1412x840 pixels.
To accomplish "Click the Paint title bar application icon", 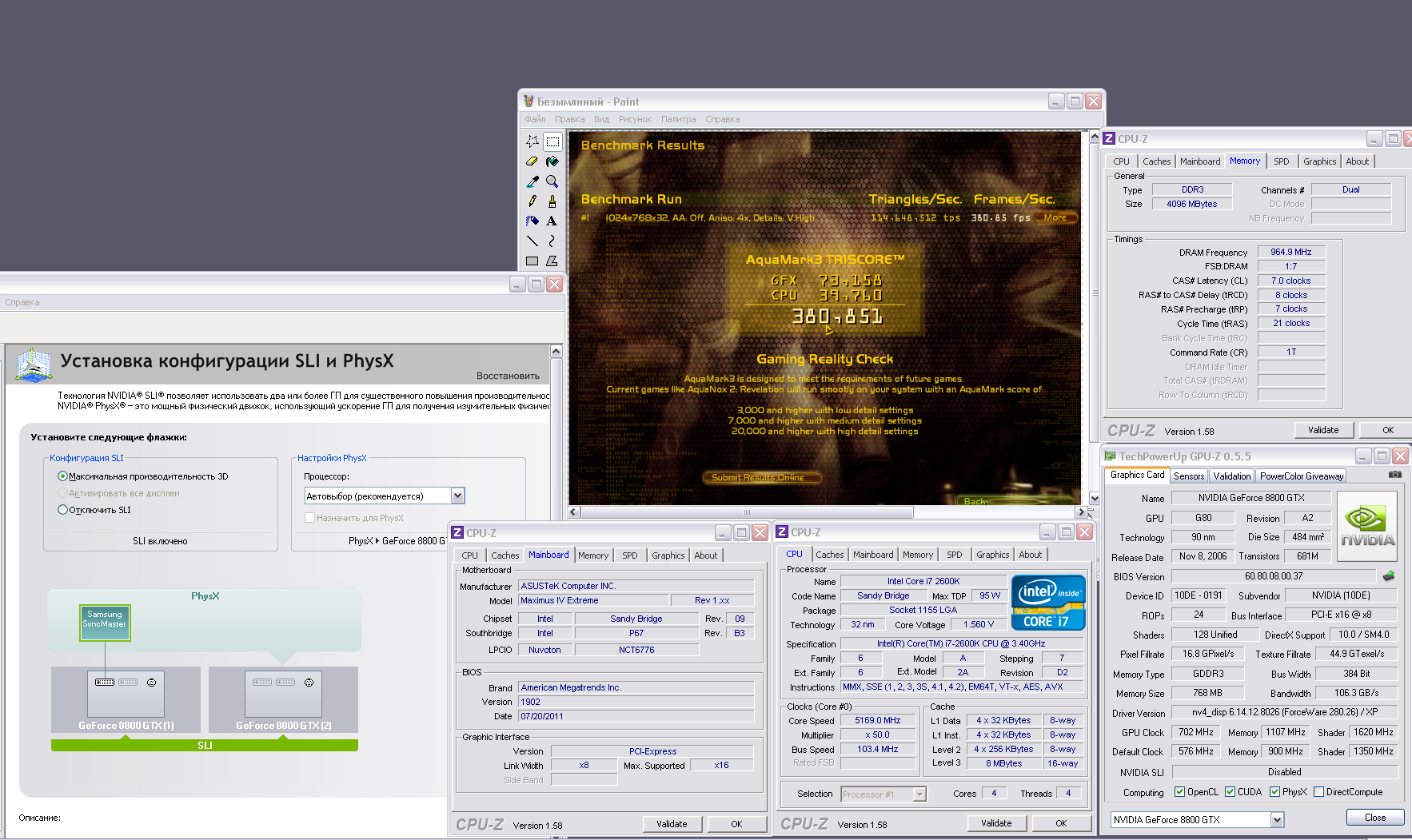I will pyautogui.click(x=529, y=102).
